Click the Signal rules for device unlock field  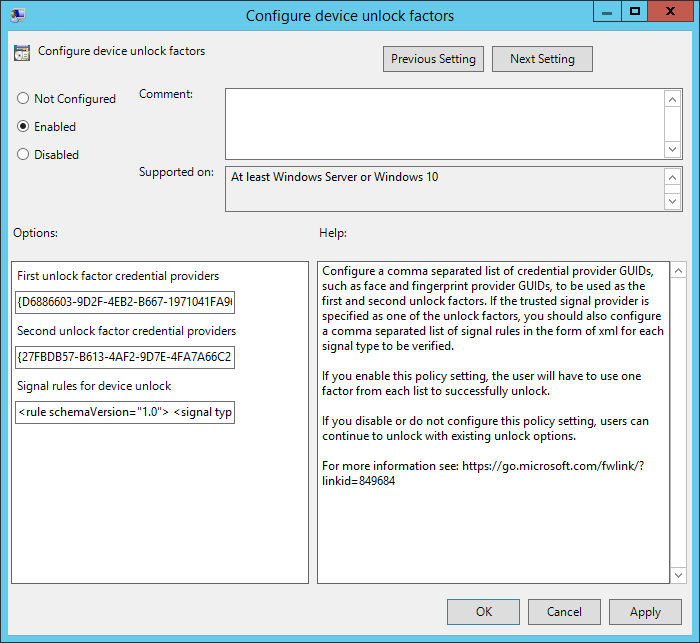click(125, 412)
